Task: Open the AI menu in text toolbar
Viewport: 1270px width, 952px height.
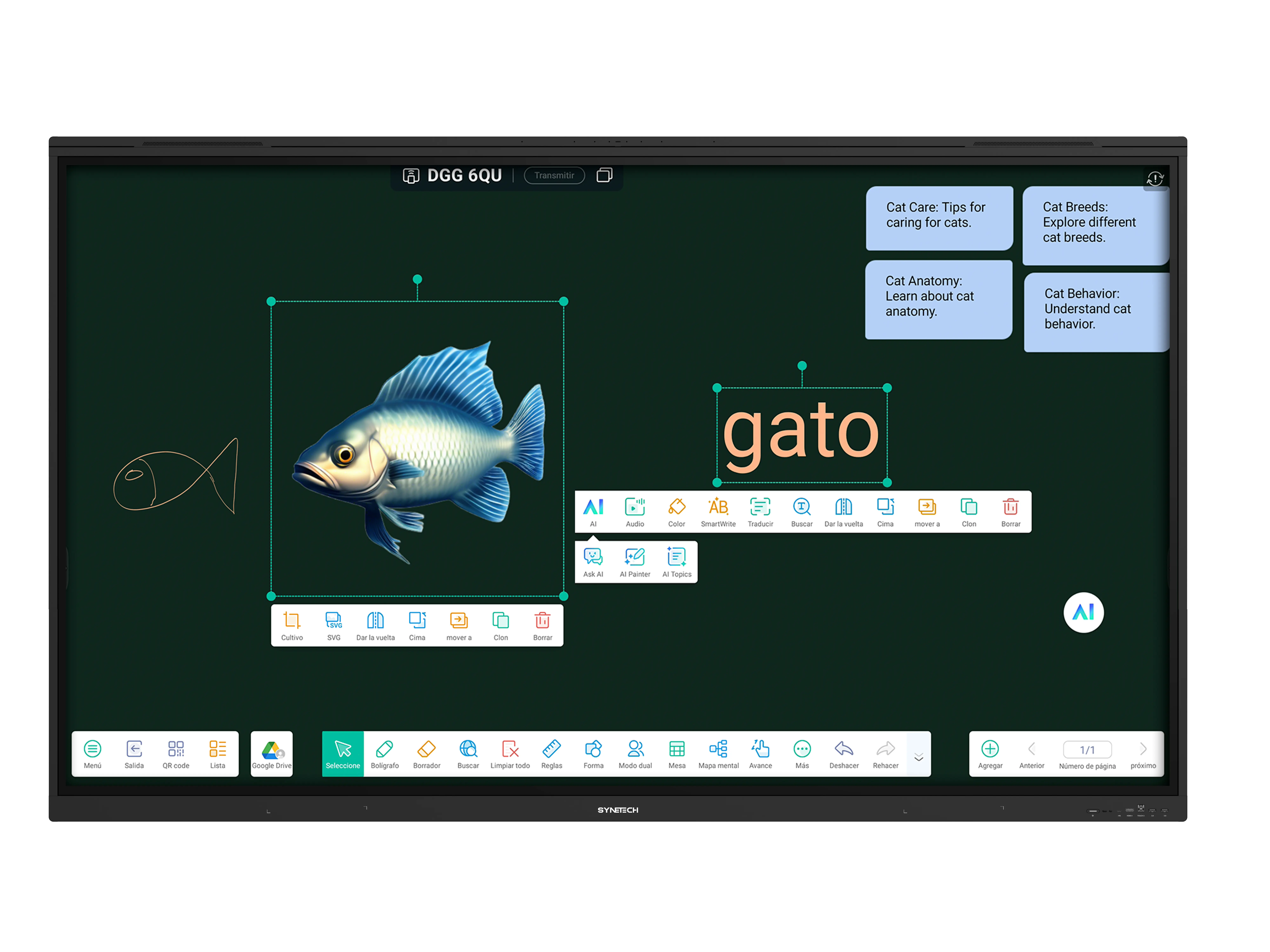Action: (593, 512)
